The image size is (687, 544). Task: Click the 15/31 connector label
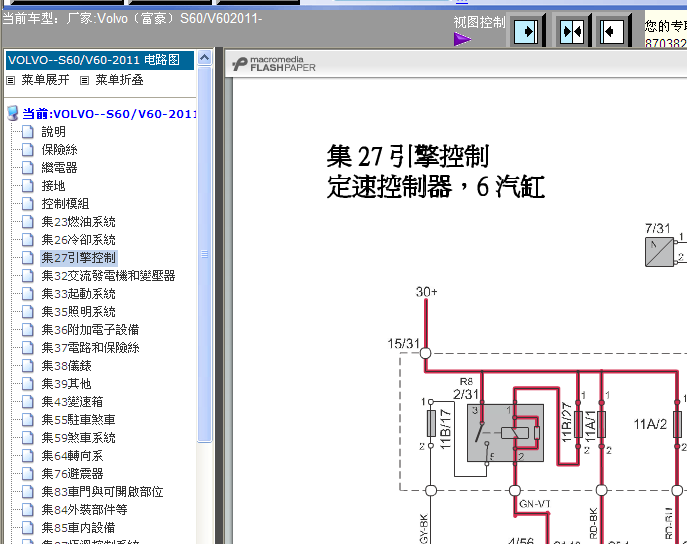click(404, 343)
